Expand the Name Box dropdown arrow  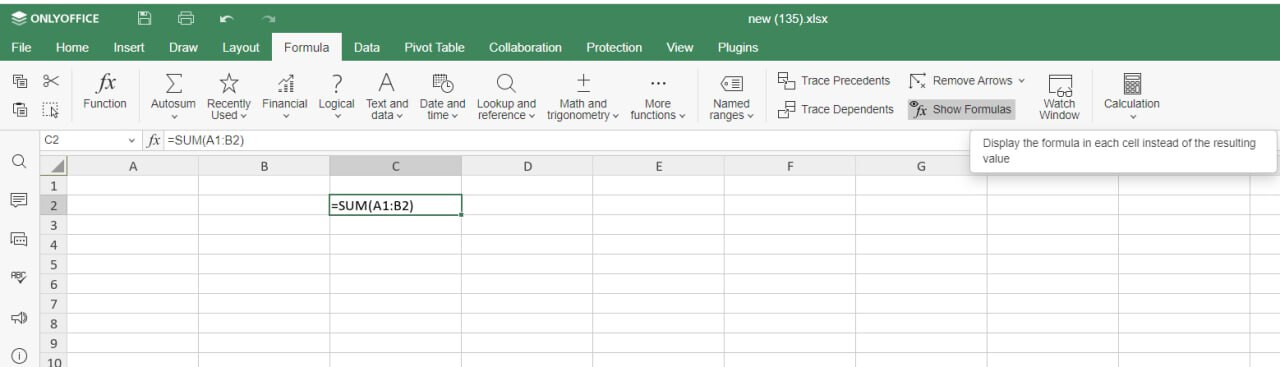(x=131, y=141)
